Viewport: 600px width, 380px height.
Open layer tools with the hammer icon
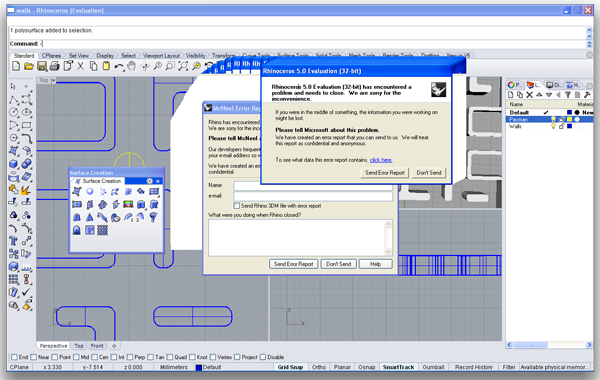click(x=587, y=95)
